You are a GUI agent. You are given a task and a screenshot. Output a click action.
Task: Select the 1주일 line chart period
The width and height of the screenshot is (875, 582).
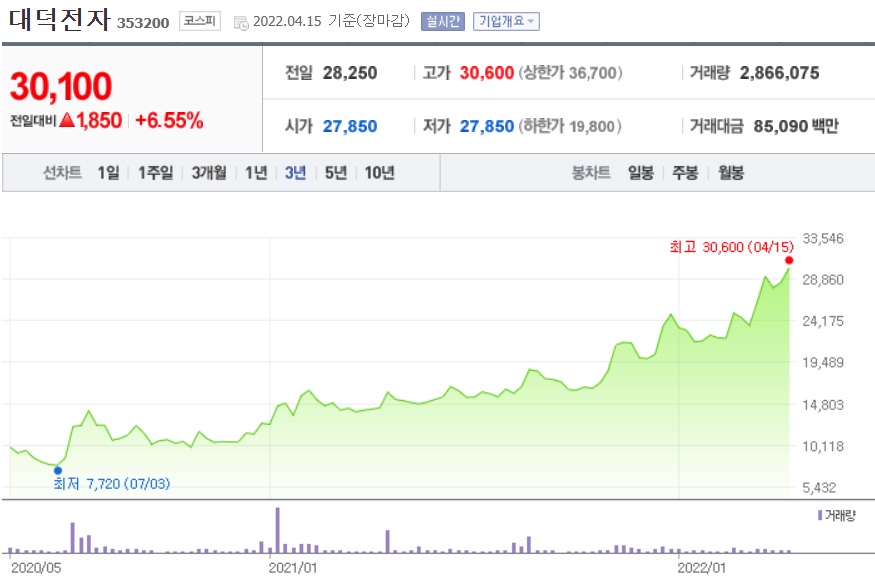pos(156,172)
